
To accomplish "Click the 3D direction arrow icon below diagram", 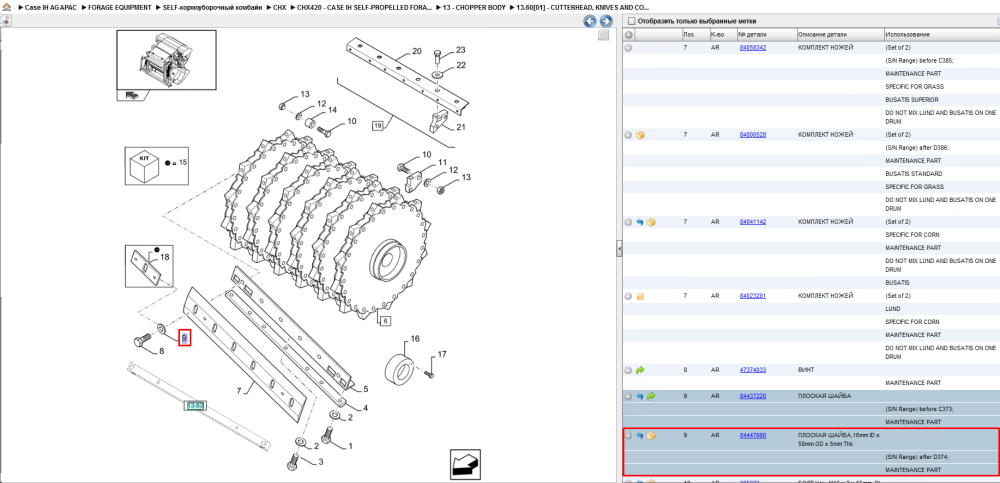I will (x=465, y=464).
